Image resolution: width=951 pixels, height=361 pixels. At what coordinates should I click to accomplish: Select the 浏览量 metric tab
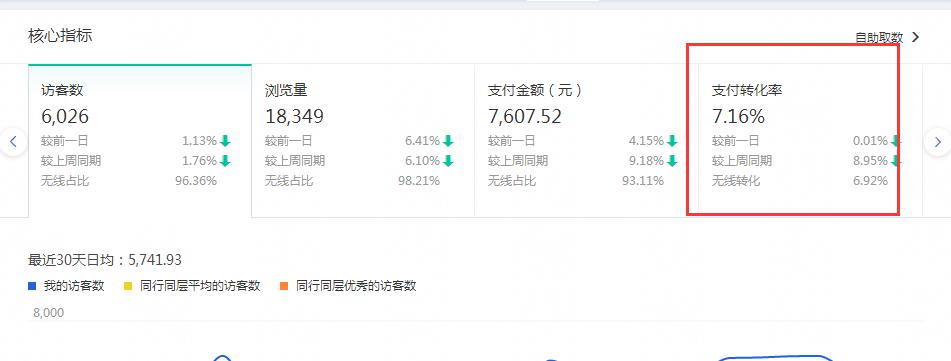coord(363,141)
